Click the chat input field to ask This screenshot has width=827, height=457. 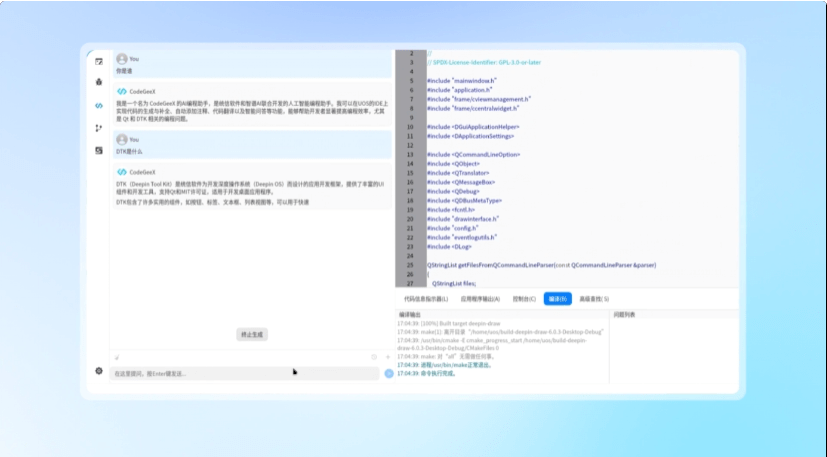click(244, 374)
